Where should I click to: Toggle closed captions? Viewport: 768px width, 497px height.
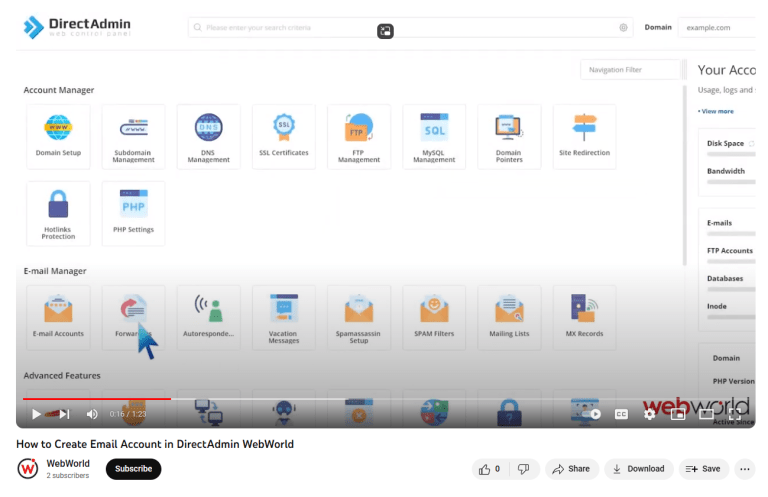(x=621, y=414)
